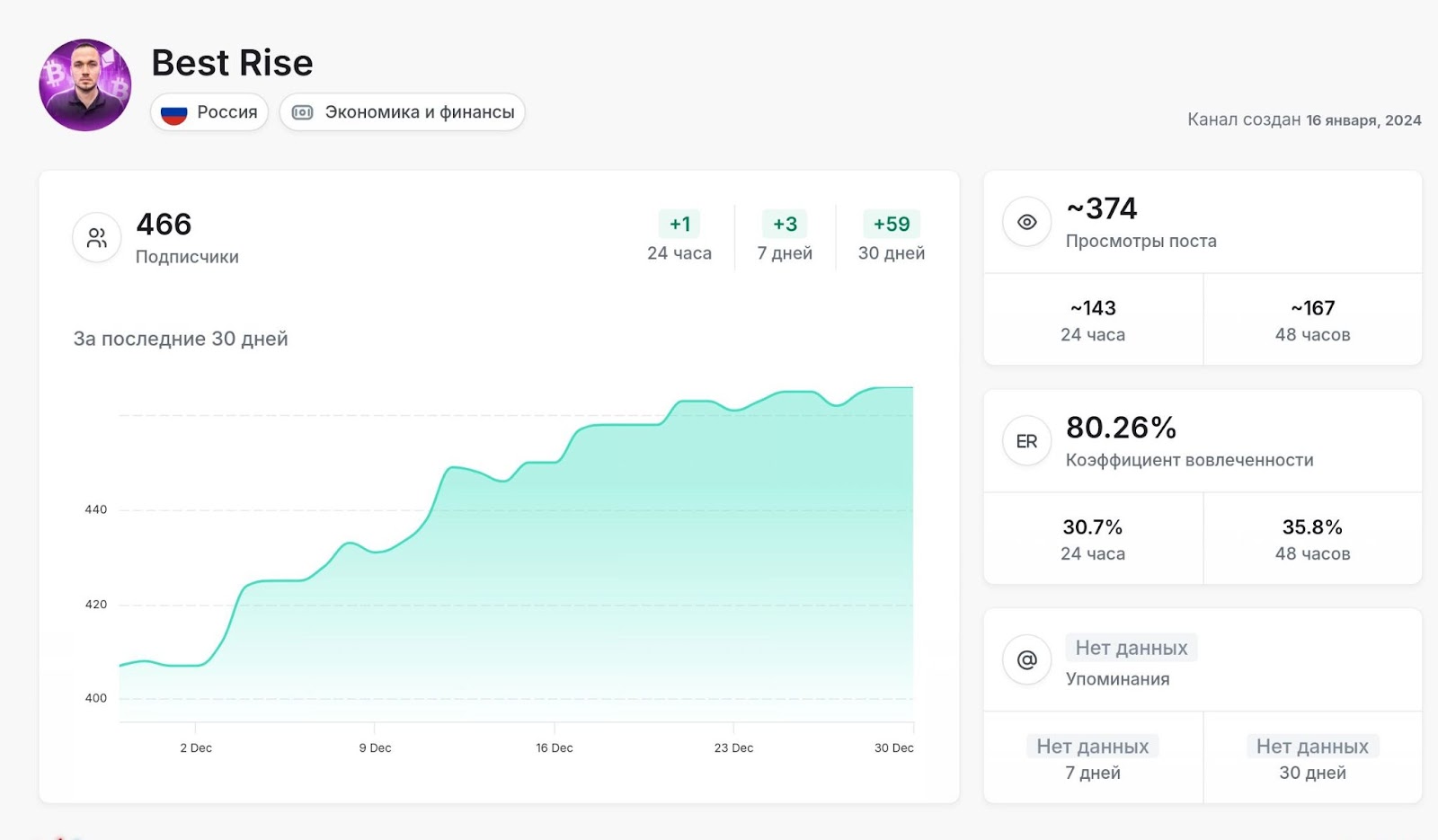Click the 30 Dec chart axis label

894,747
